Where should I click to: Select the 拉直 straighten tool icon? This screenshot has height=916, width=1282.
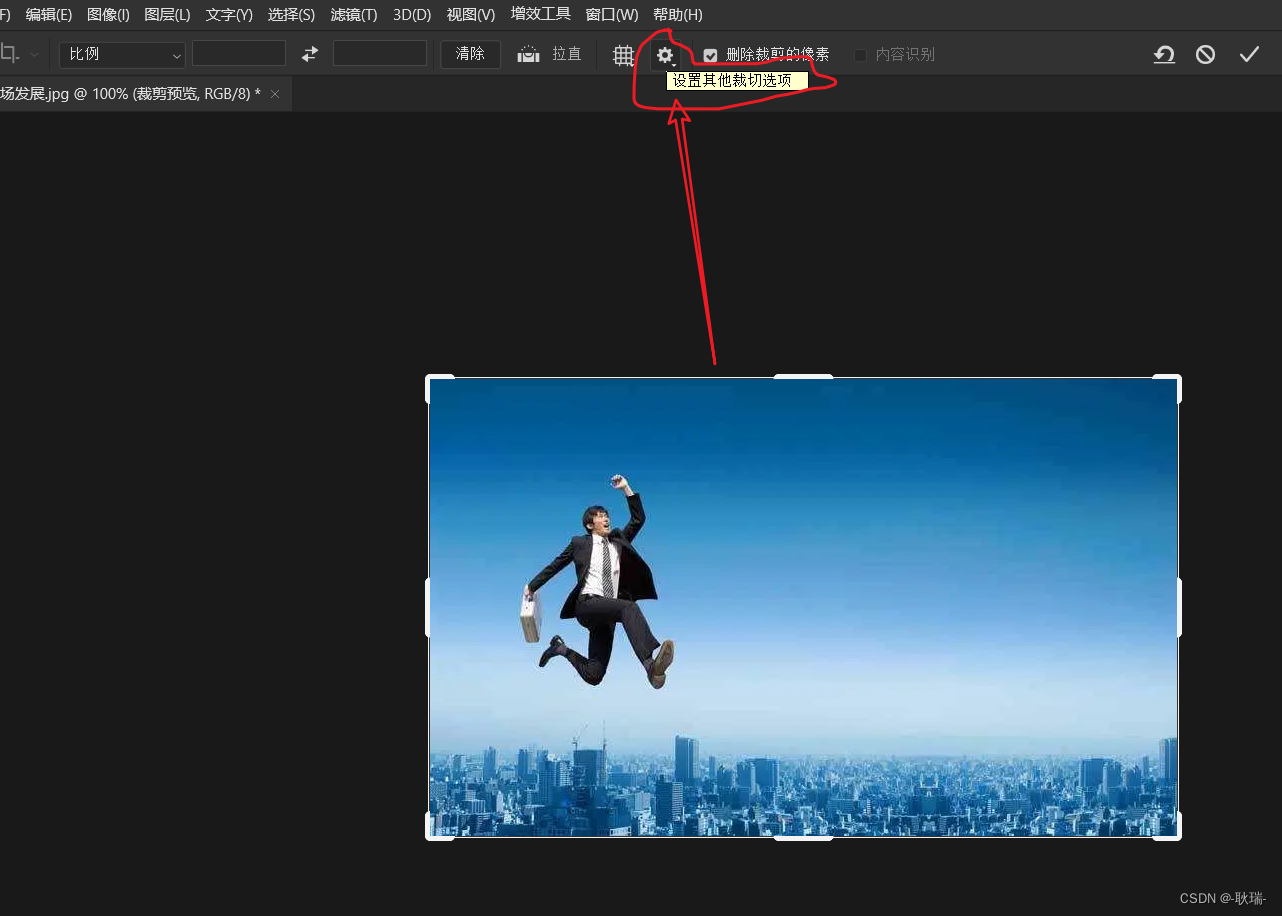pyautogui.click(x=528, y=55)
